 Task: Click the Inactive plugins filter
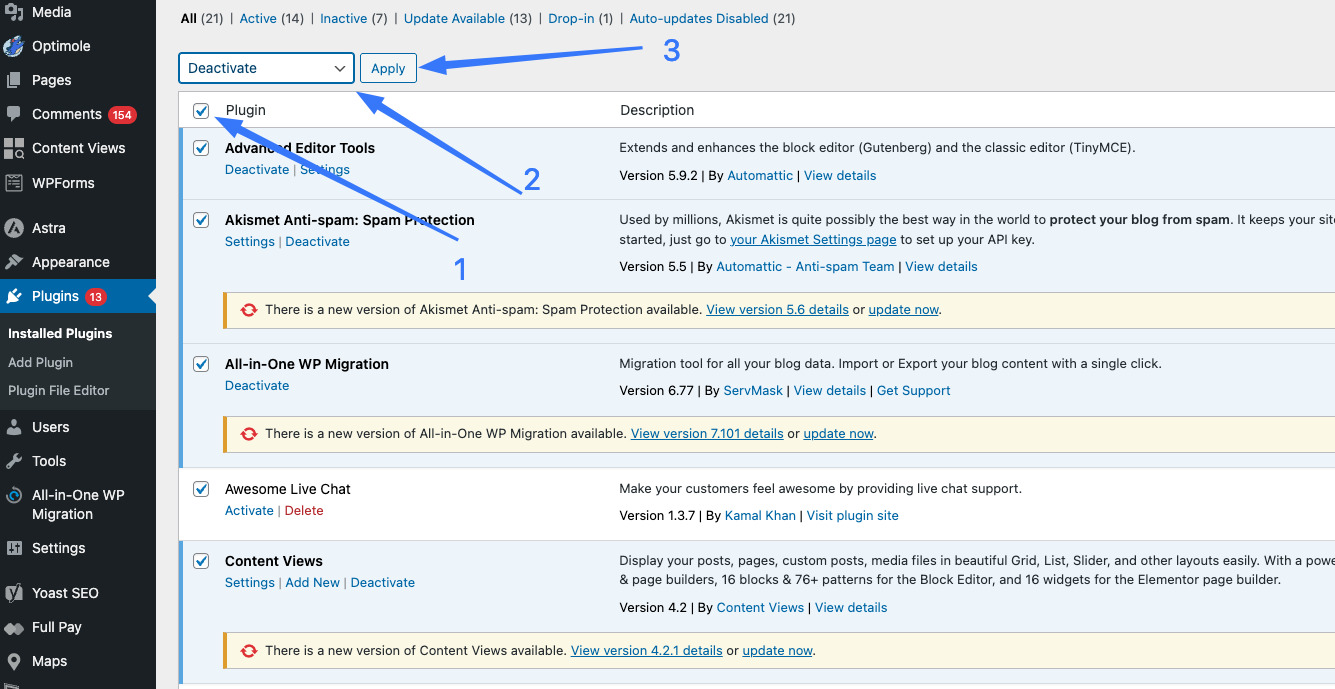[343, 18]
